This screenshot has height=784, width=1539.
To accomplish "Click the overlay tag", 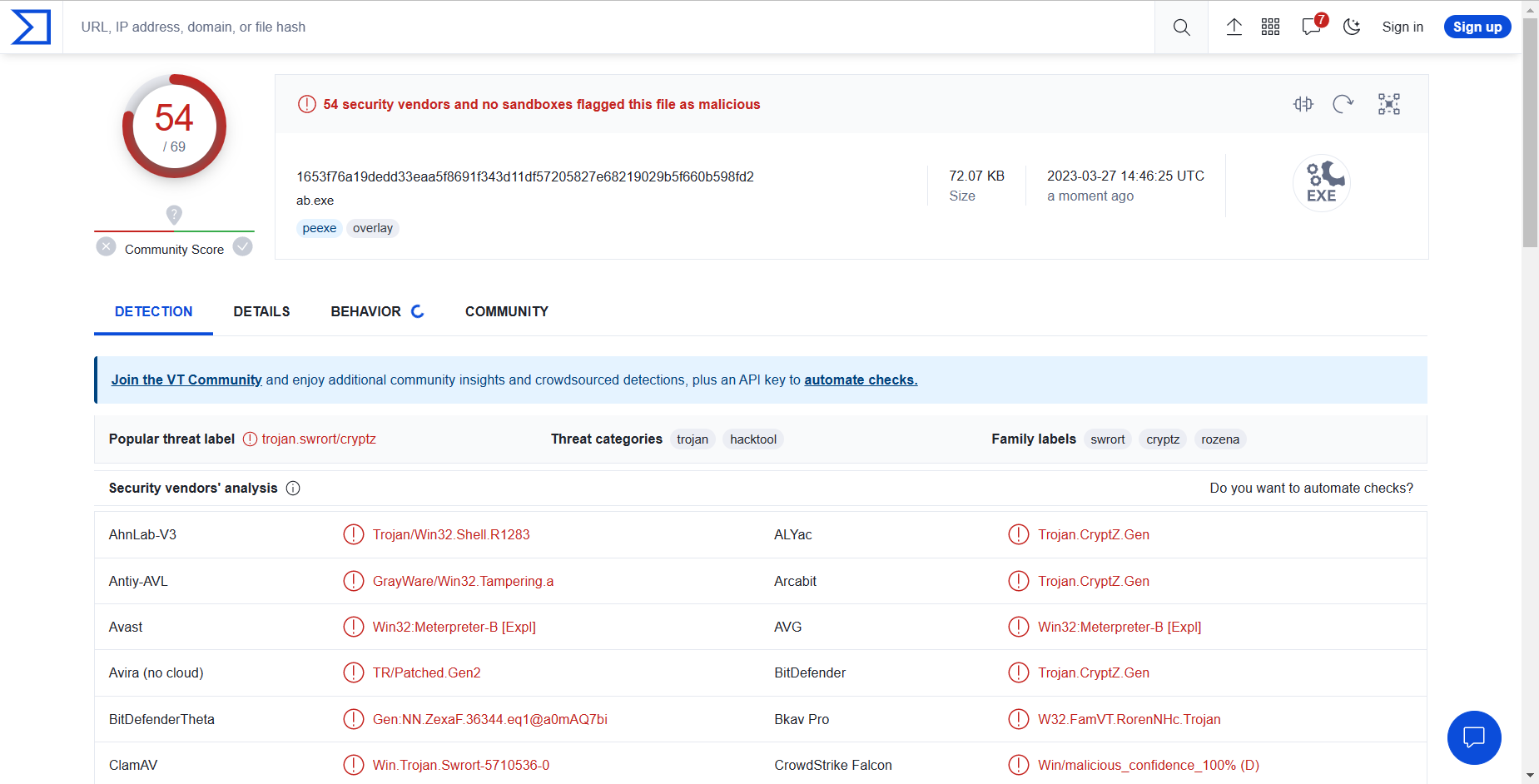I will tap(373, 228).
